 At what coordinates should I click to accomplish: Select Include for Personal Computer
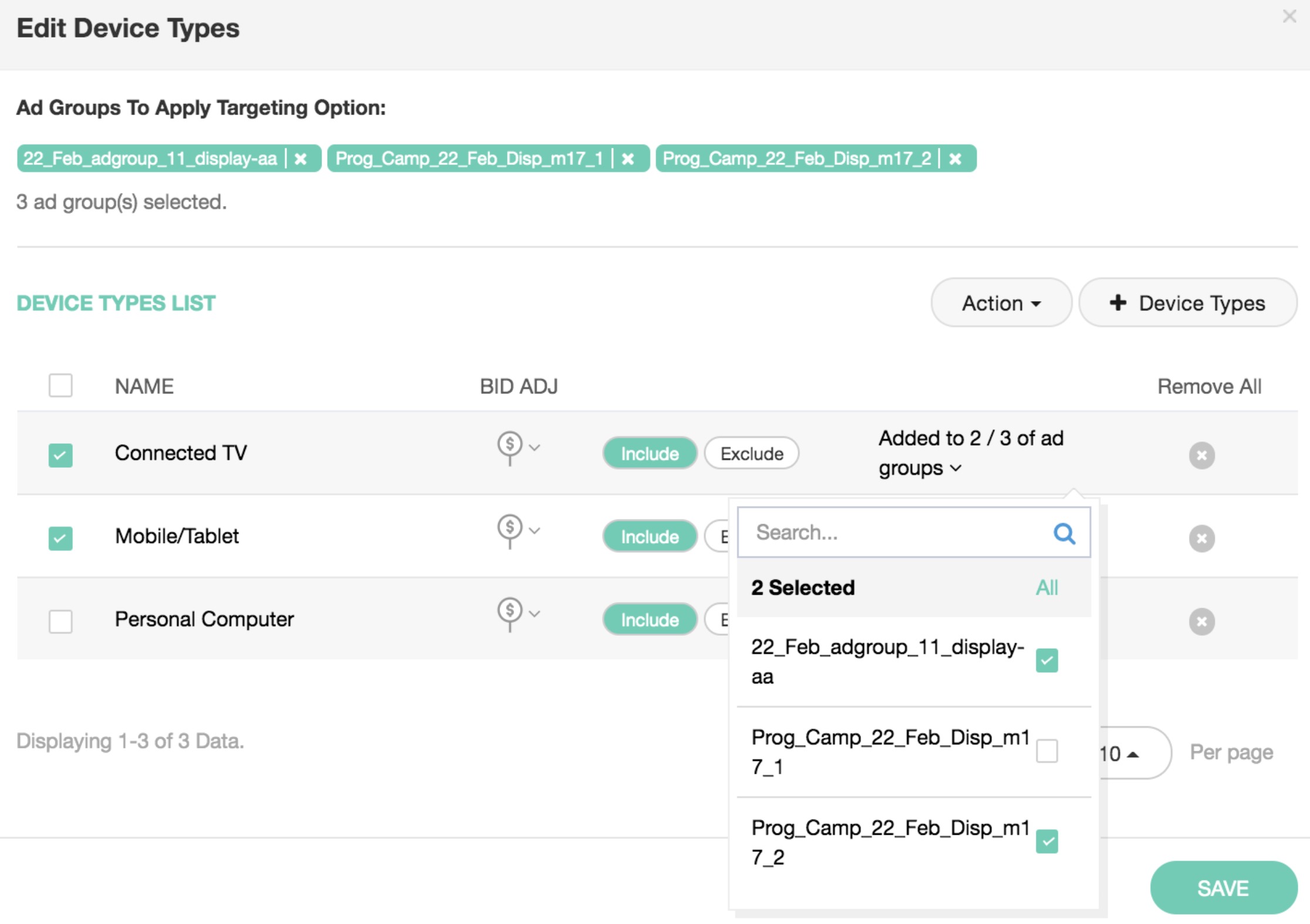650,620
